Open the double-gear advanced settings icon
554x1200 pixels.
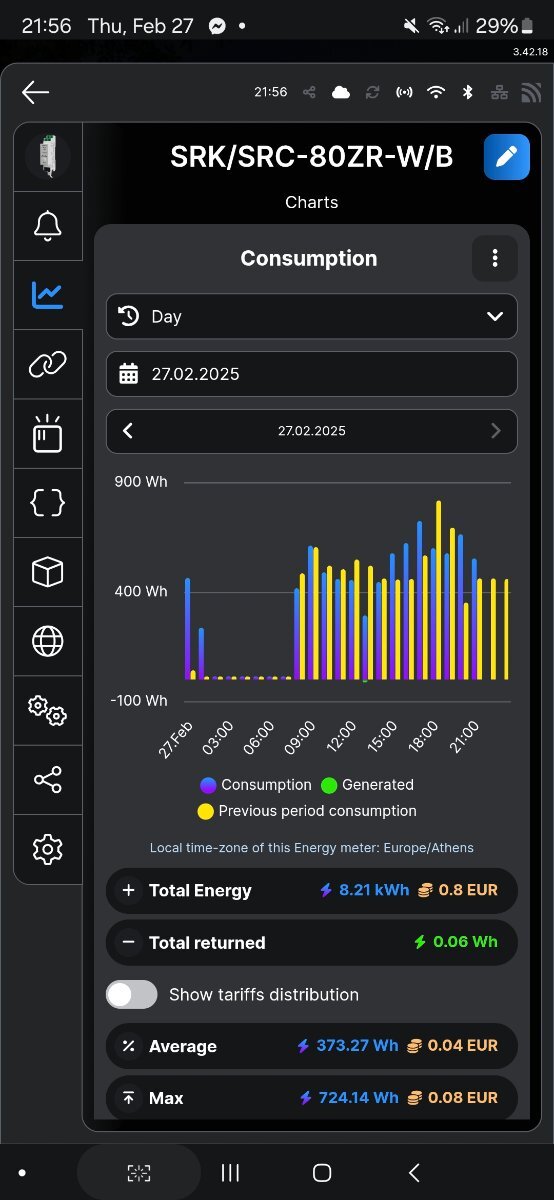pyautogui.click(x=48, y=710)
